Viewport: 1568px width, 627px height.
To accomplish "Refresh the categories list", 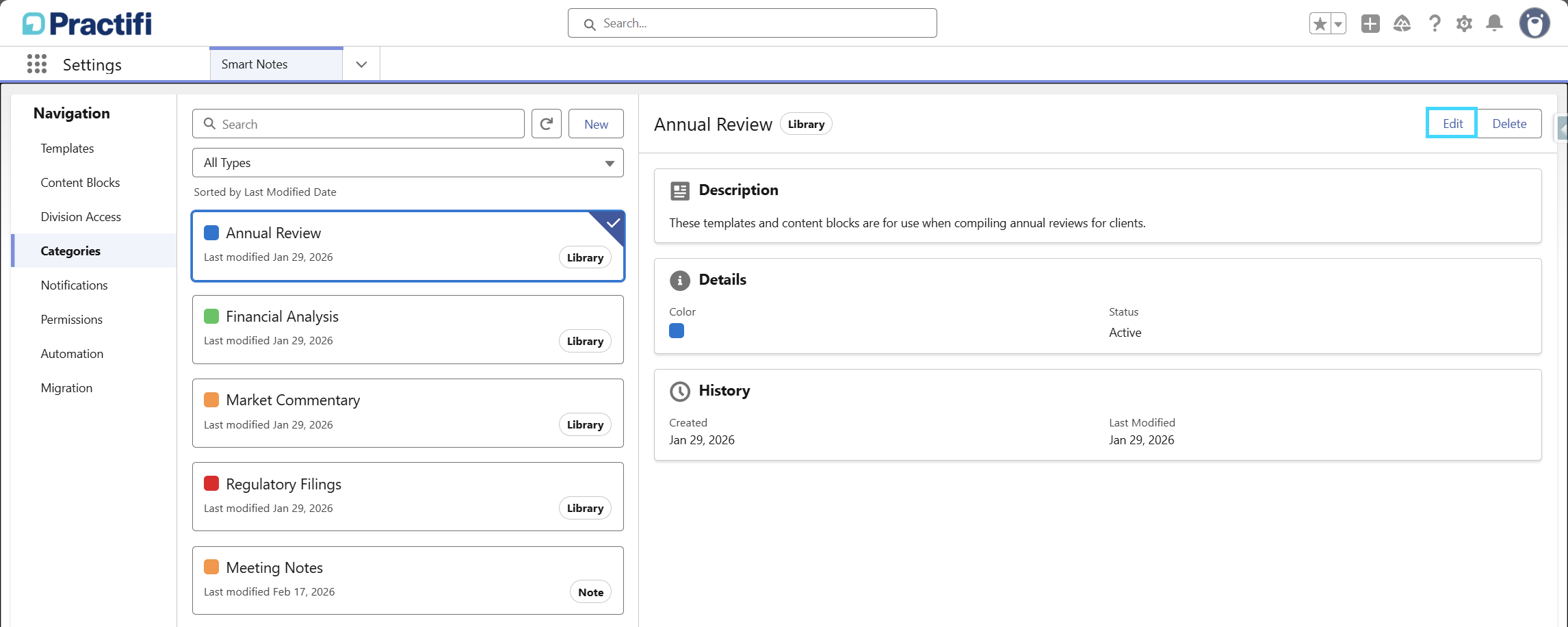I will tap(547, 124).
